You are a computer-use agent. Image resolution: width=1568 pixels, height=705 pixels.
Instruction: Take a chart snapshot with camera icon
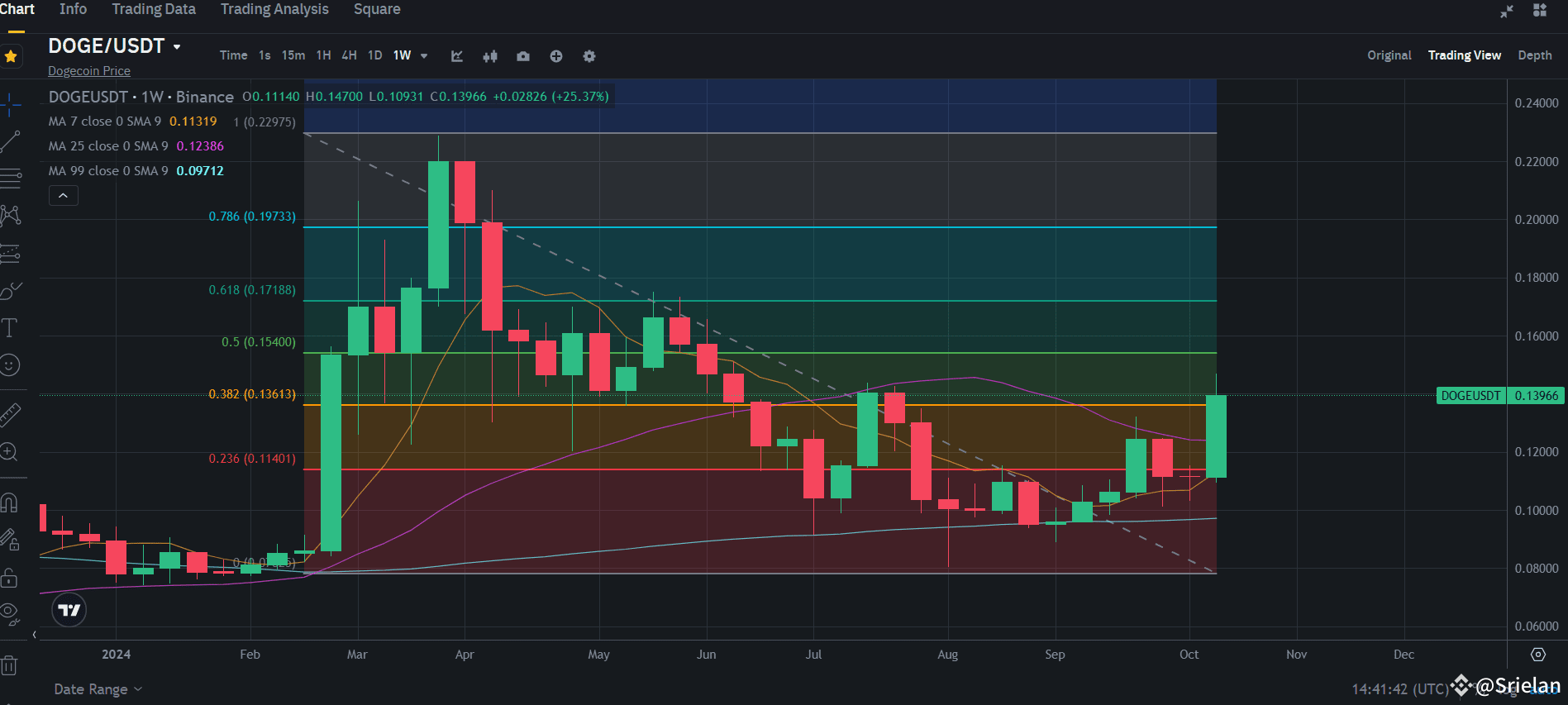(x=523, y=56)
